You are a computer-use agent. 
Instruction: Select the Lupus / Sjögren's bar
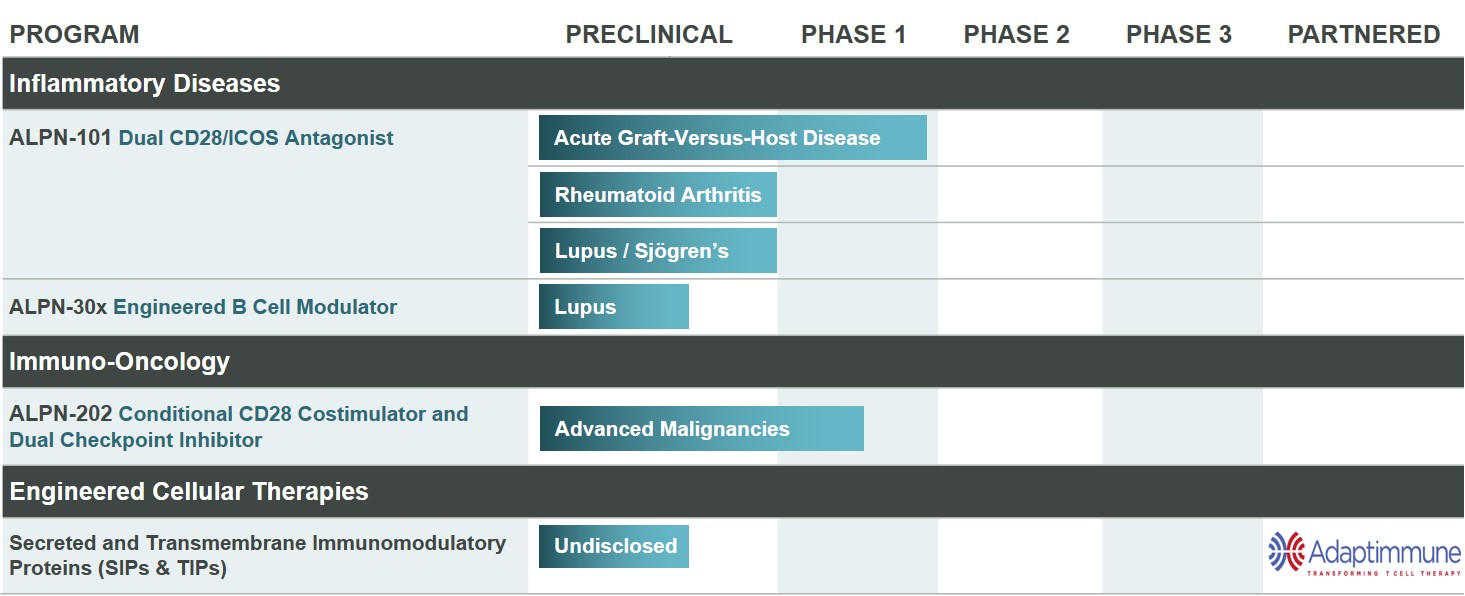pyautogui.click(x=658, y=251)
